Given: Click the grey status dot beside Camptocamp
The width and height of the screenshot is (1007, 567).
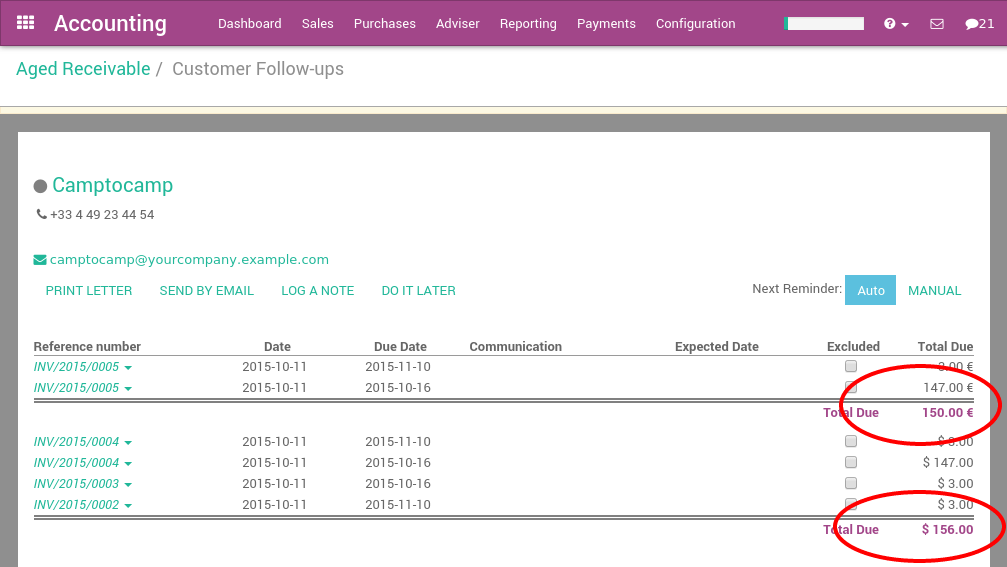Looking at the screenshot, I should tap(40, 186).
